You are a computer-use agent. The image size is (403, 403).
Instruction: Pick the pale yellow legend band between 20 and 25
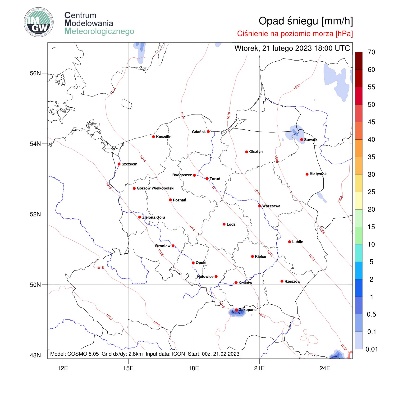[x=359, y=201]
